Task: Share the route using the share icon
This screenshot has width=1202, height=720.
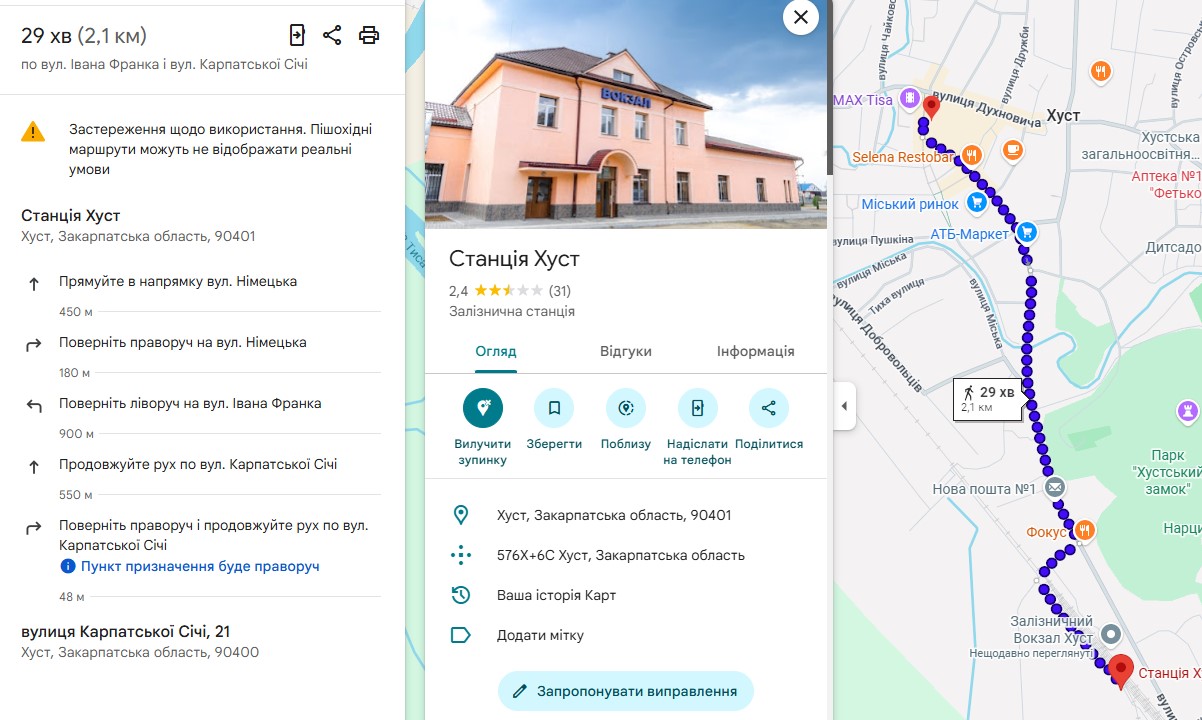Action: pyautogui.click(x=333, y=36)
